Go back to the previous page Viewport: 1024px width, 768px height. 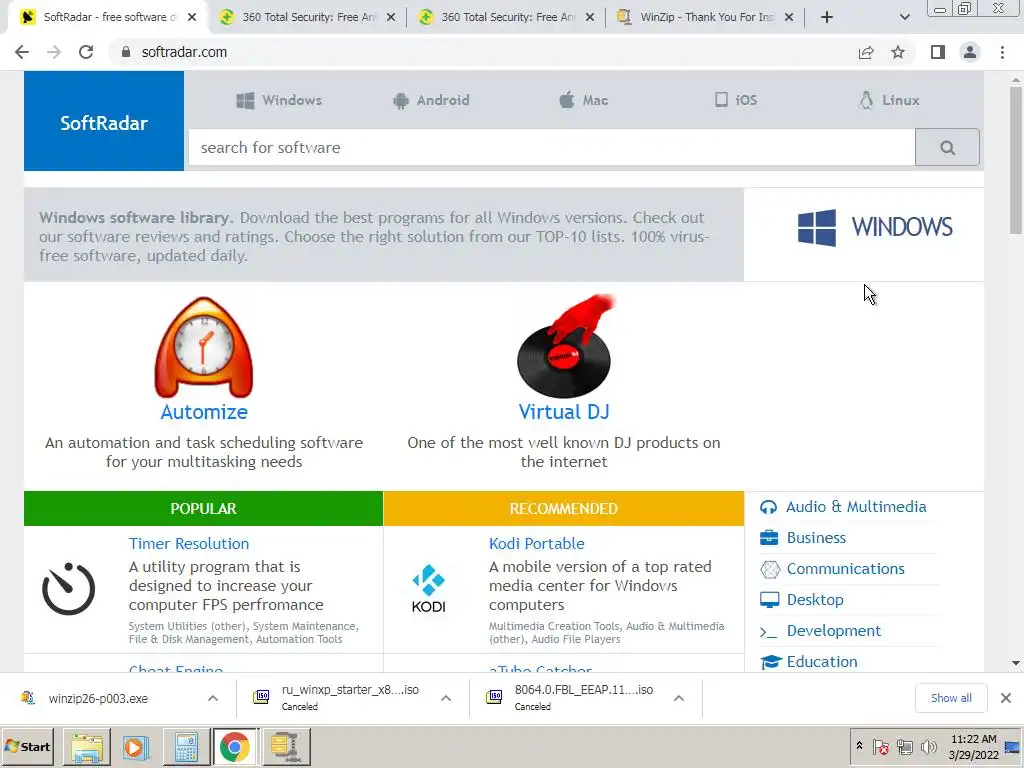(x=22, y=52)
